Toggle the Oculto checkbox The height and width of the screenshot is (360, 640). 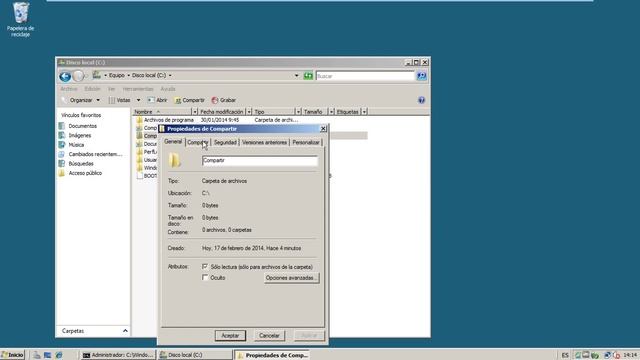click(205, 278)
